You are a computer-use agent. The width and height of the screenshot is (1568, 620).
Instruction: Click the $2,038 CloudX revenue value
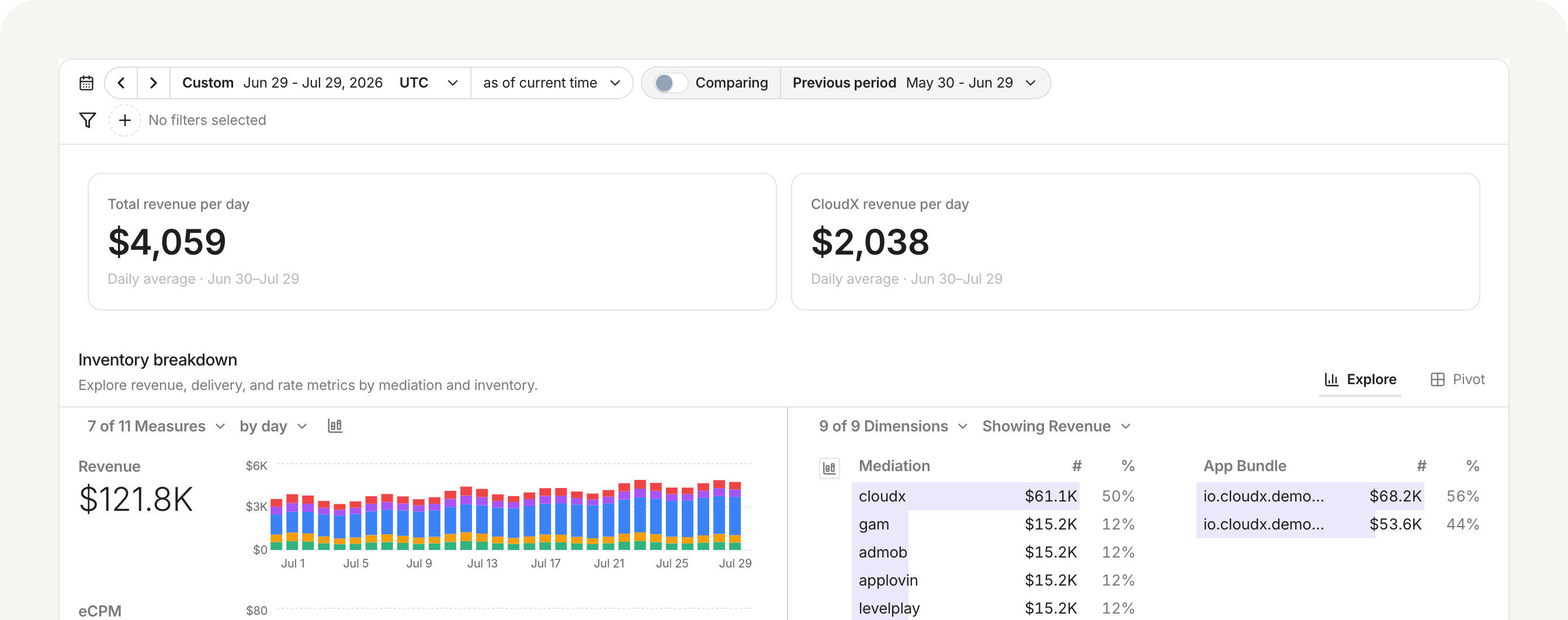[870, 242]
